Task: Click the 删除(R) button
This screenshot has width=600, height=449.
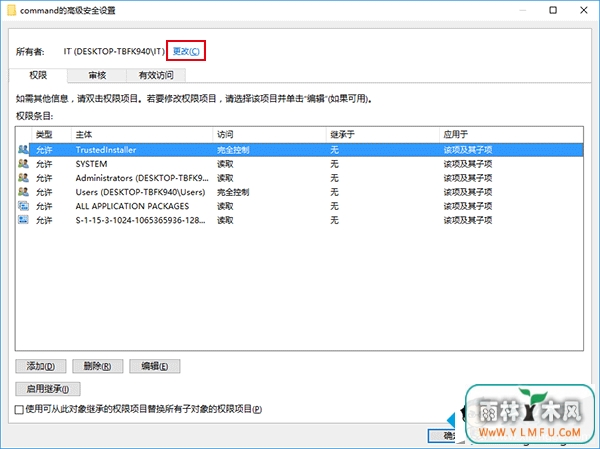Action: (x=98, y=366)
